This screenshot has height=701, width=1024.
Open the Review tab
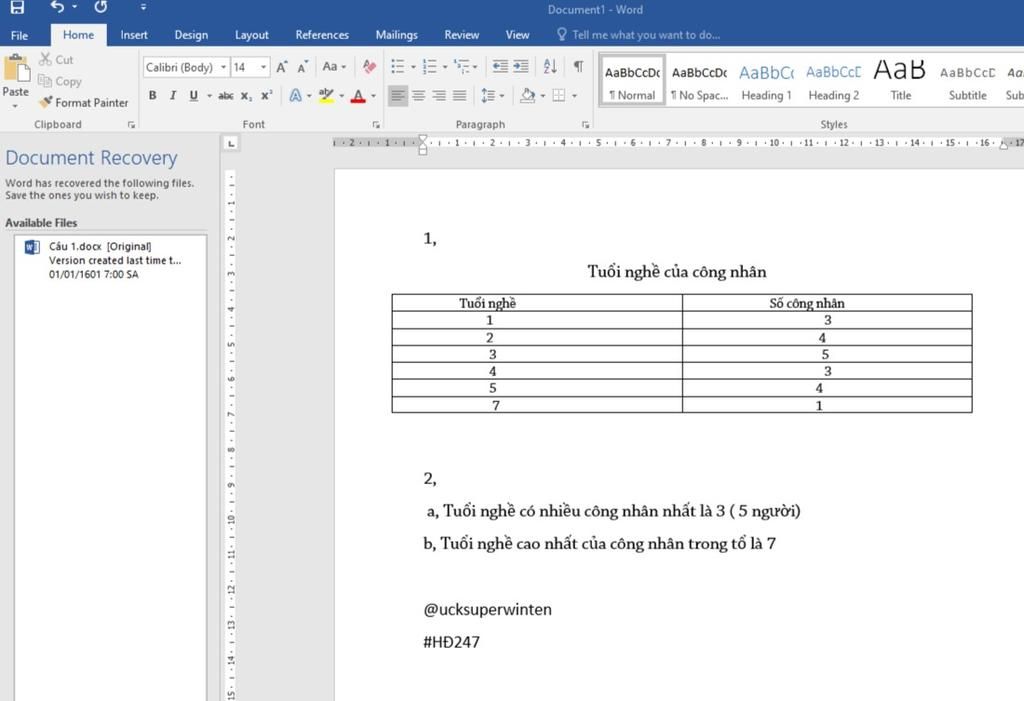[x=462, y=35]
